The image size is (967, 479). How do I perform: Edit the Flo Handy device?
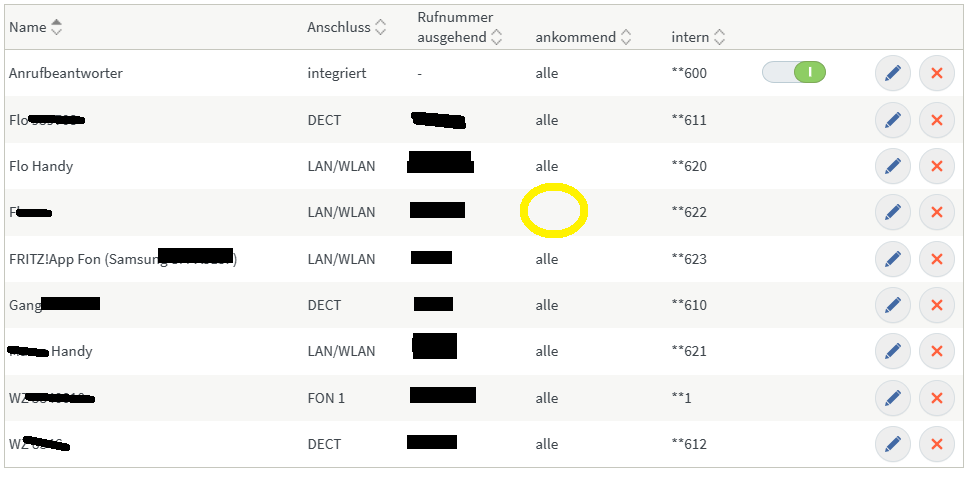[892, 166]
